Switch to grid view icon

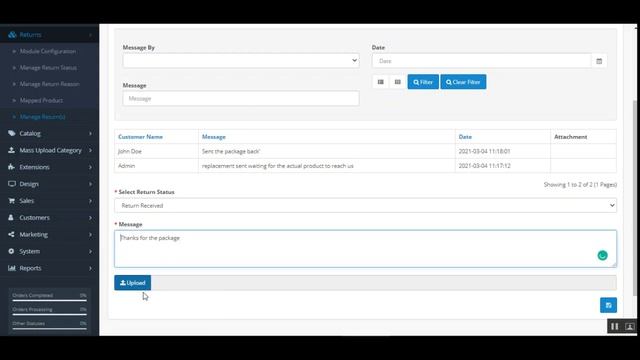(398, 82)
